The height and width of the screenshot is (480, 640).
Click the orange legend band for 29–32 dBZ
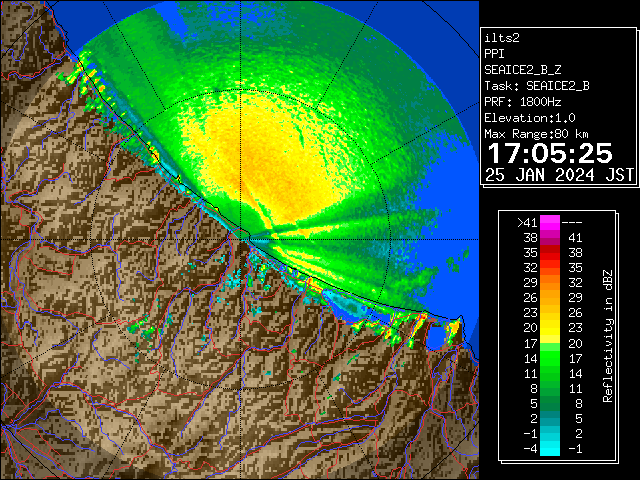[x=550, y=283]
